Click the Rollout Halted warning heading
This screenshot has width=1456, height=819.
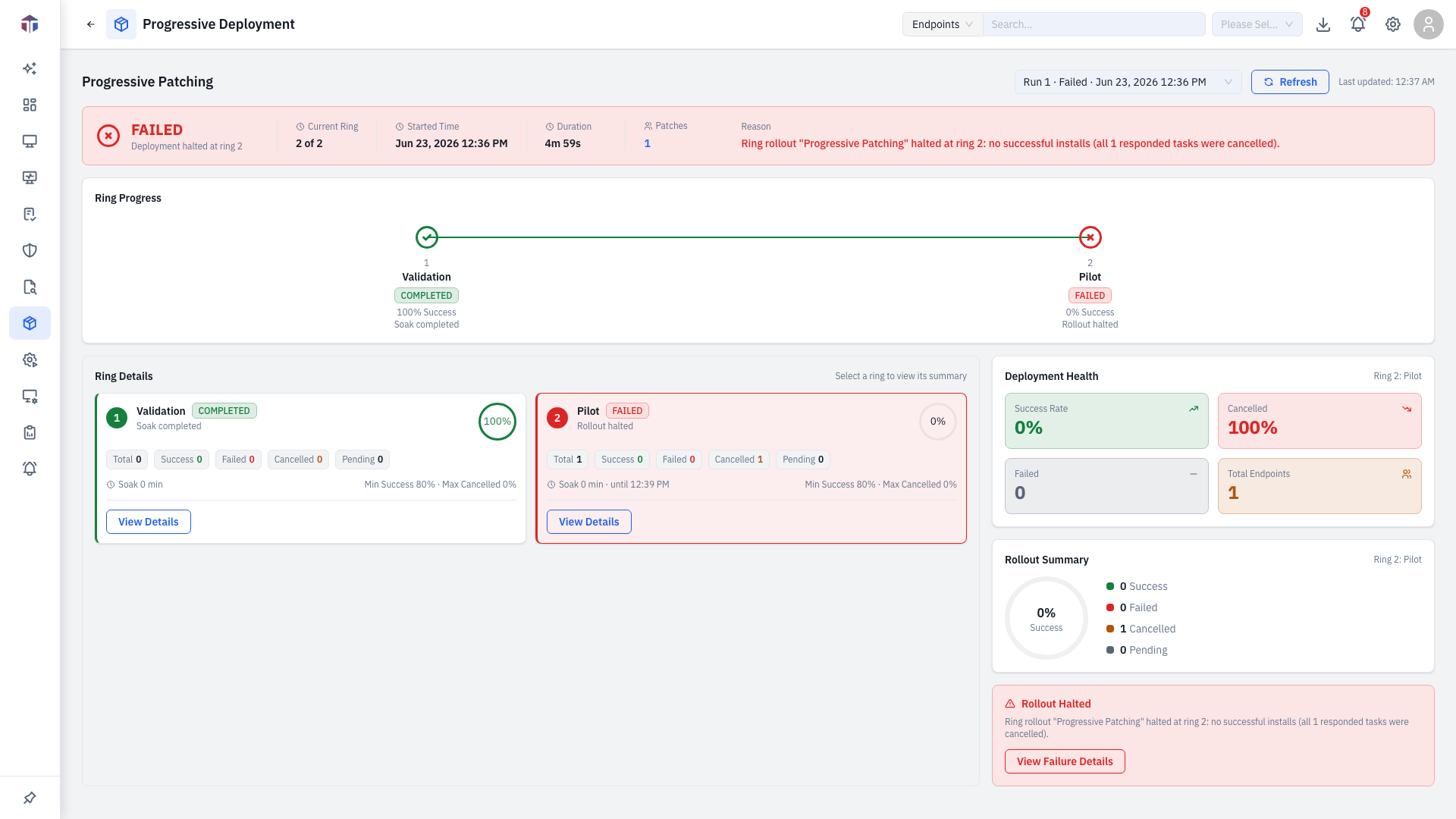[1056, 704]
